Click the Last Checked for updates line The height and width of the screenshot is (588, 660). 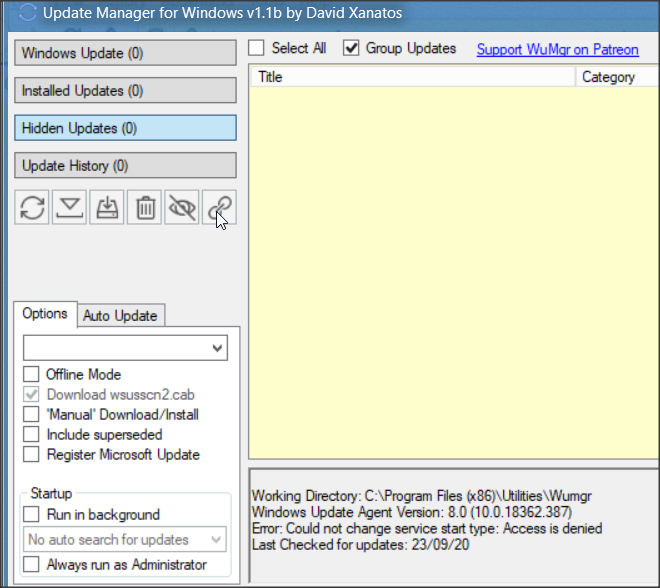click(360, 545)
